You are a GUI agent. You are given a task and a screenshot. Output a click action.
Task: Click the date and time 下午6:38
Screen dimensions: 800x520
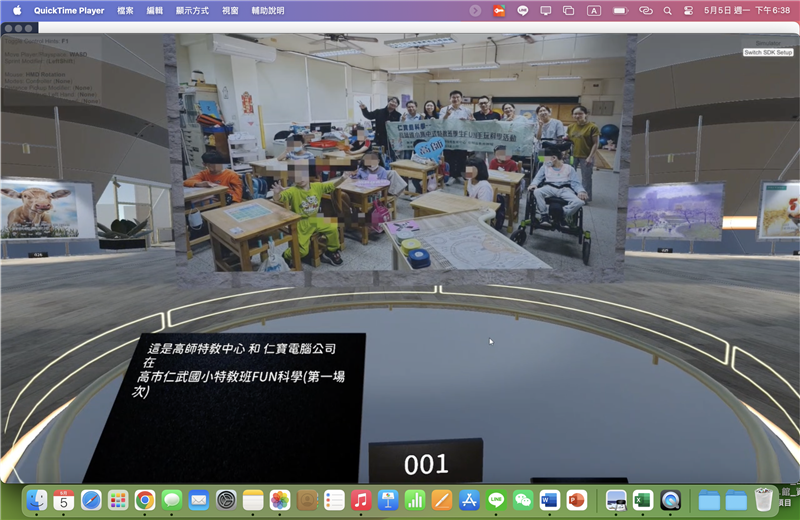pyautogui.click(x=747, y=10)
